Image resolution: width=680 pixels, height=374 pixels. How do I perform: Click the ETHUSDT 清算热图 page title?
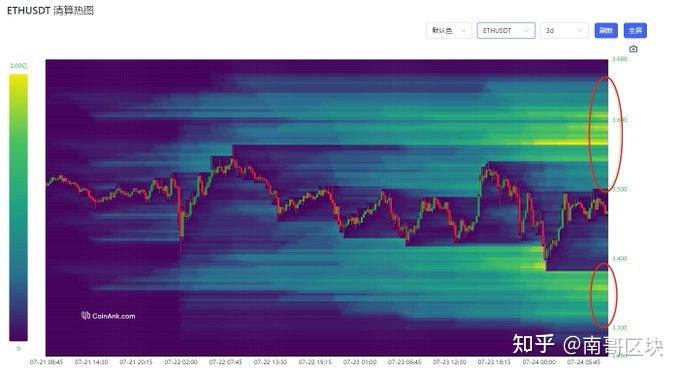point(50,10)
